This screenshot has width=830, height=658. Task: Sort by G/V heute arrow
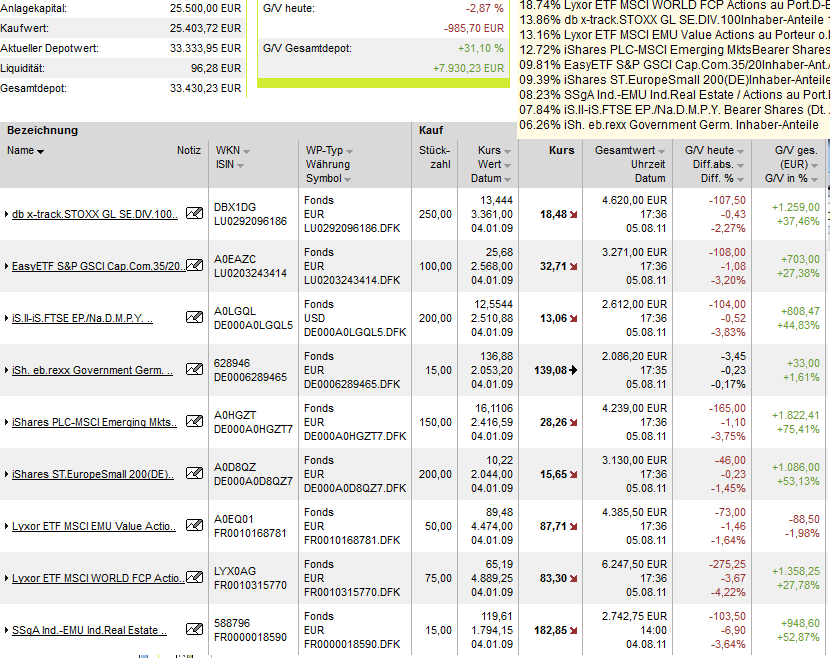point(741,152)
